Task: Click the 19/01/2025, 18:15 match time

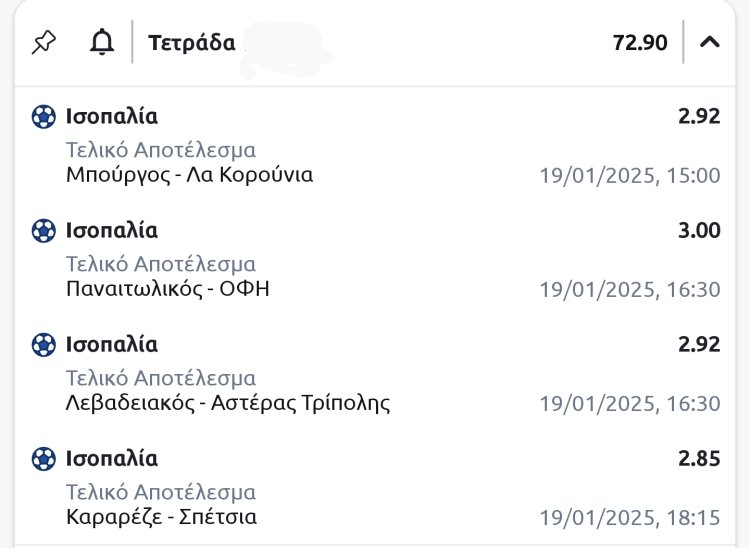Action: tap(629, 518)
